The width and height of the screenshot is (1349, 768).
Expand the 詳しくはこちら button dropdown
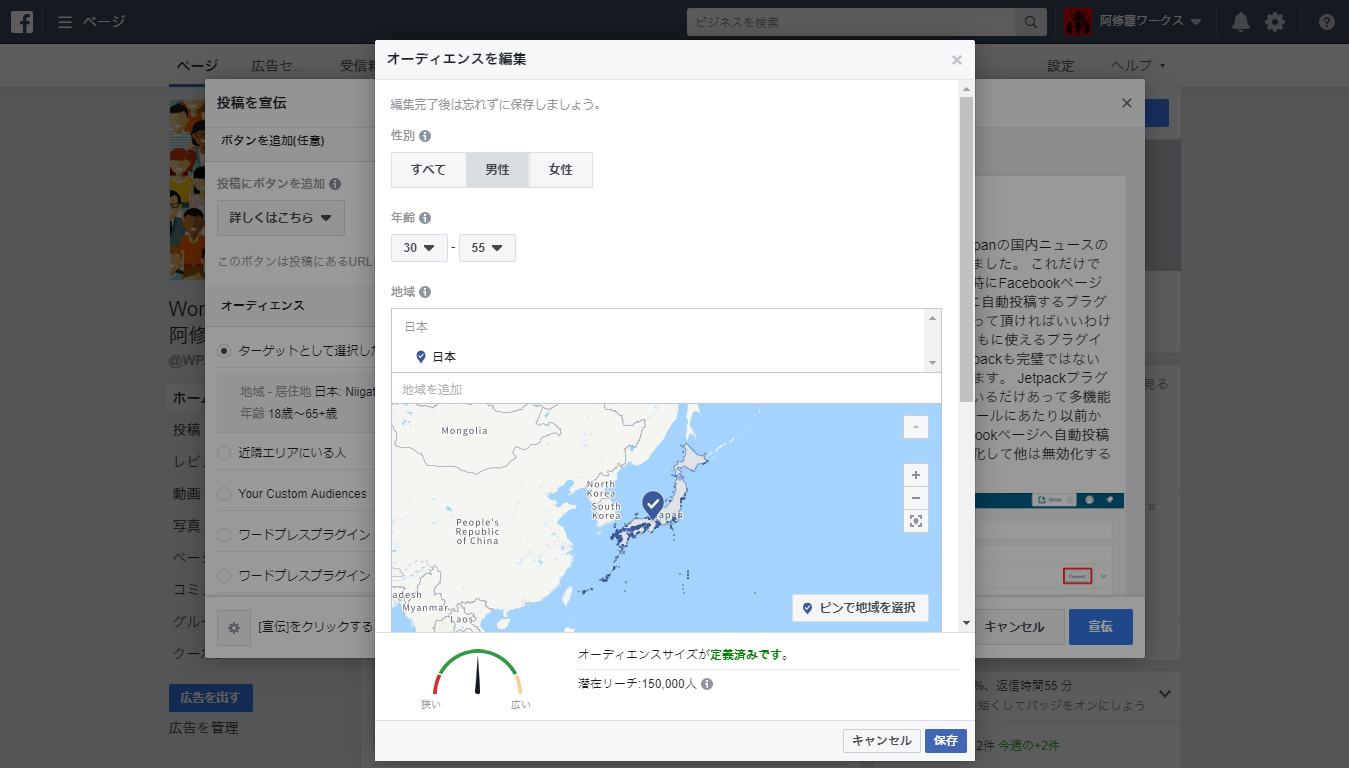(281, 218)
